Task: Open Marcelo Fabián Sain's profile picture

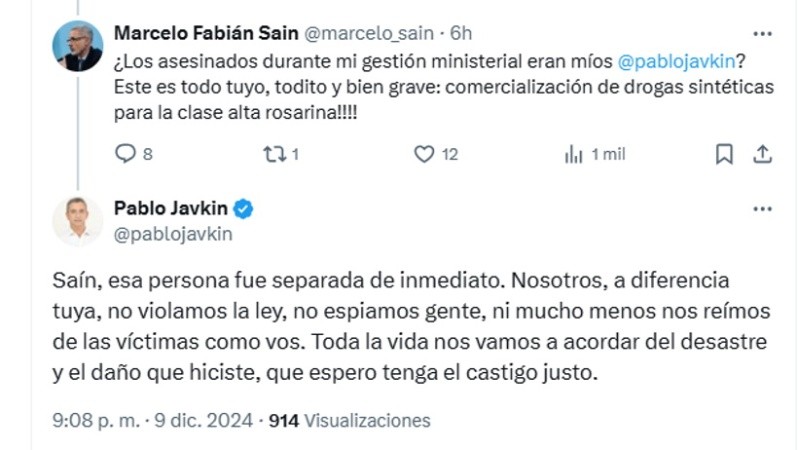Action: tap(77, 45)
